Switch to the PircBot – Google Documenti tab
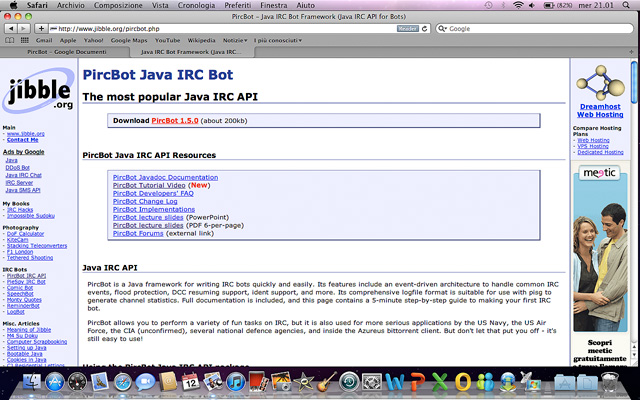Image resolution: width=640 pixels, height=400 pixels. tap(67, 52)
